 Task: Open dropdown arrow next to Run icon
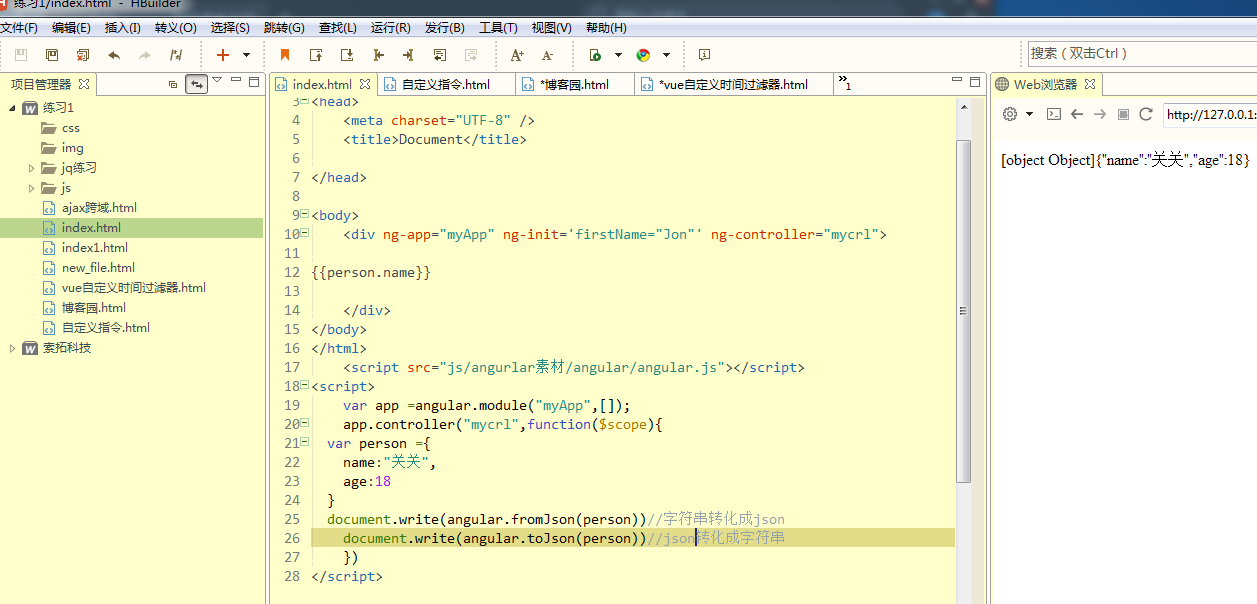pos(618,55)
